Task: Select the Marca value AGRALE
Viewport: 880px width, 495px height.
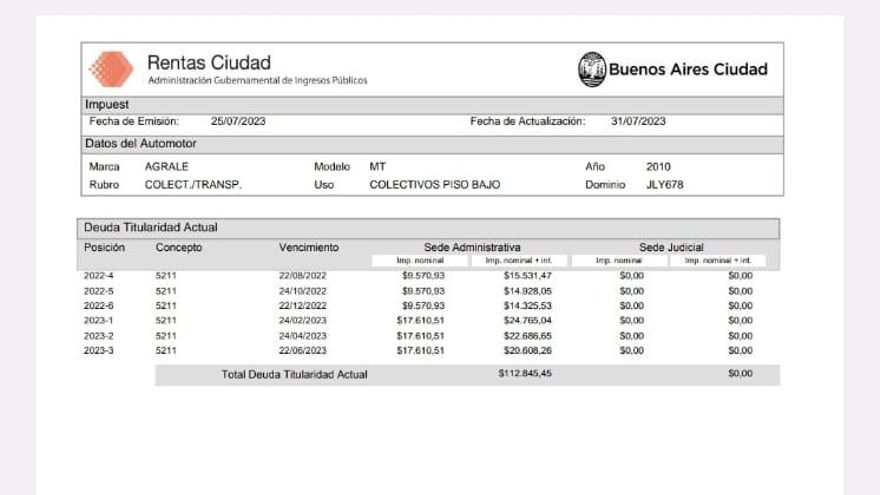Action: click(166, 166)
